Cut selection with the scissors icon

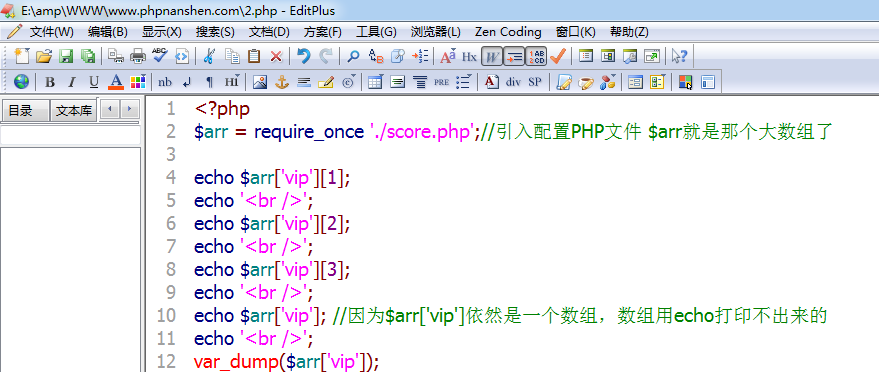[209, 56]
